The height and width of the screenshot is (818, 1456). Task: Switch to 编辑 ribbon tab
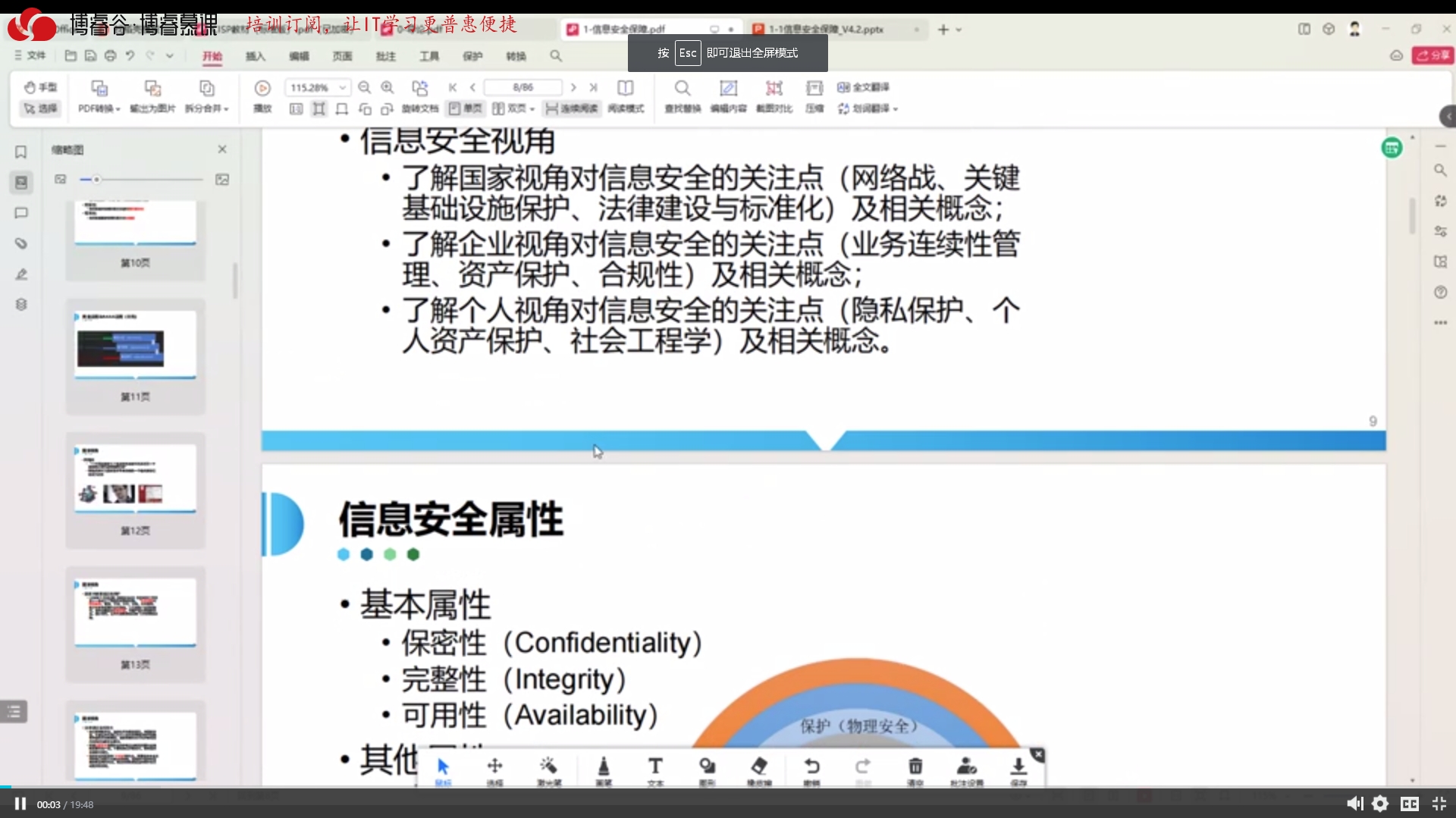(299, 56)
